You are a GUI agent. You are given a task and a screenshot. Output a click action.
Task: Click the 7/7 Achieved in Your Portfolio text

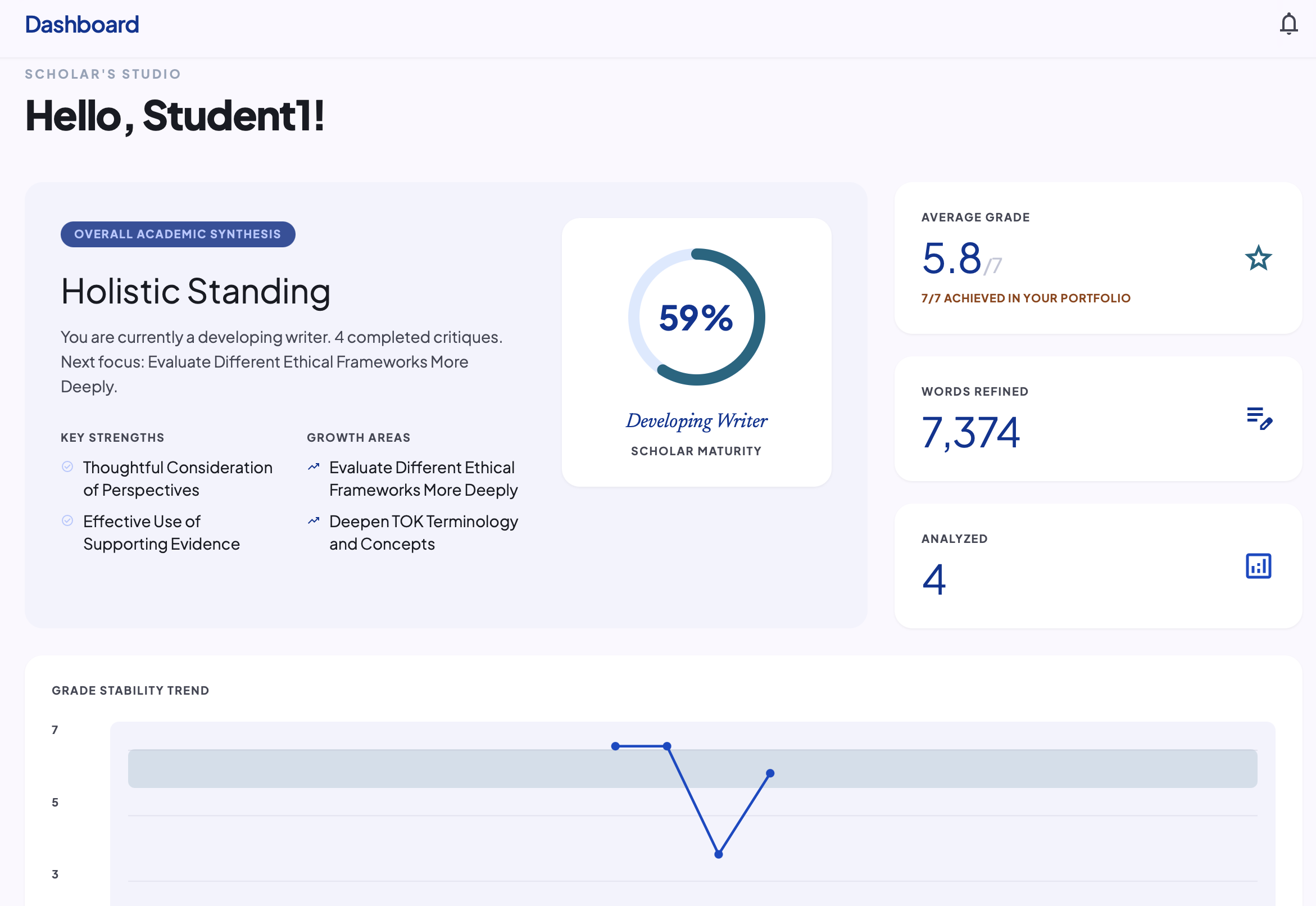click(x=1025, y=298)
